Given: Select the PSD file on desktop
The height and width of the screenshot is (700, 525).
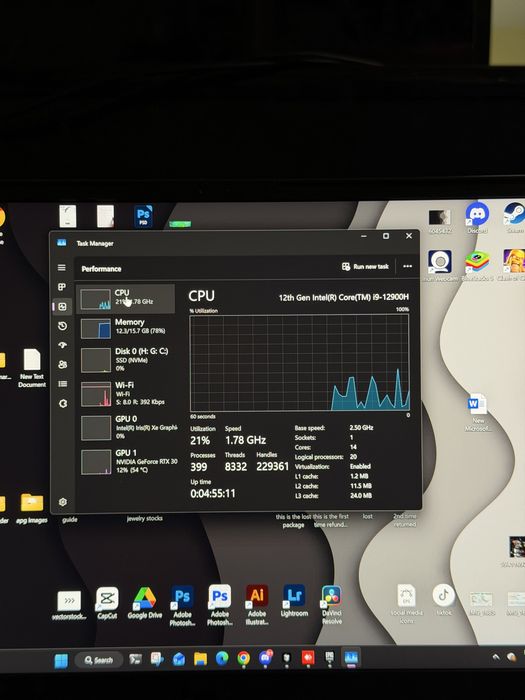Looking at the screenshot, I should coord(143,216).
